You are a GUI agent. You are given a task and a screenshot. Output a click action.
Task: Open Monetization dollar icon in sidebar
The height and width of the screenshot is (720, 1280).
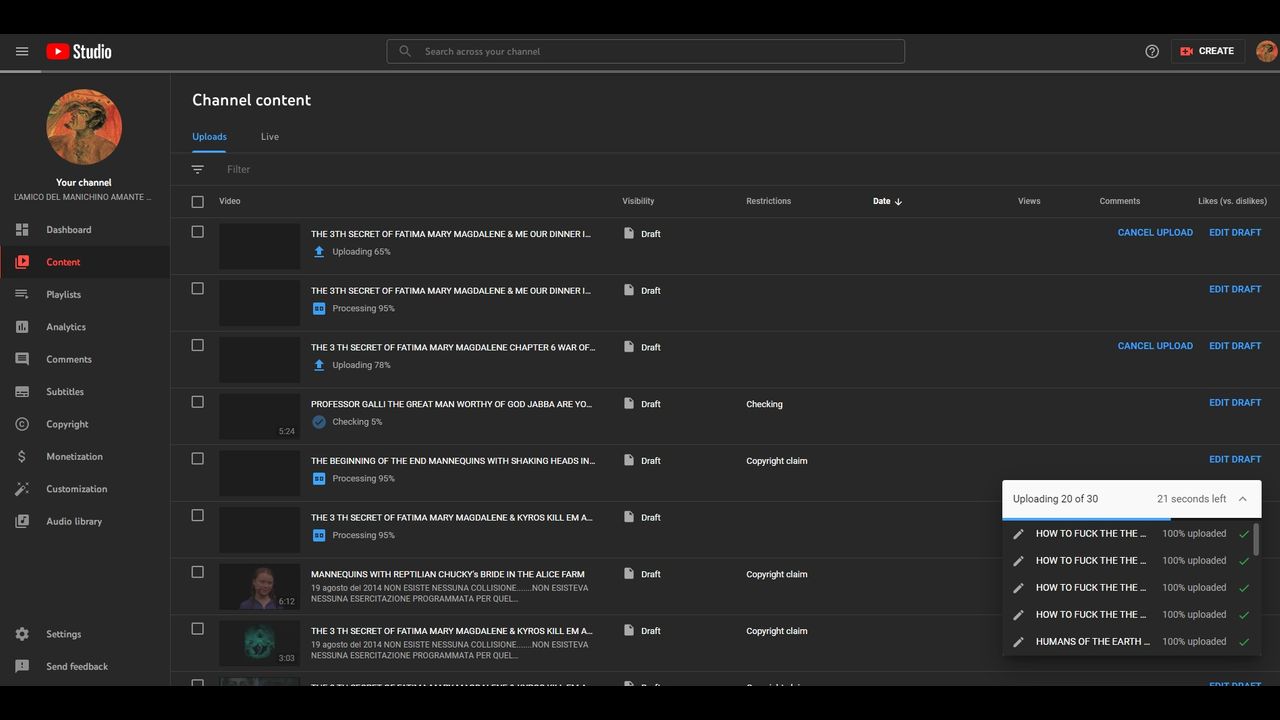(22, 457)
